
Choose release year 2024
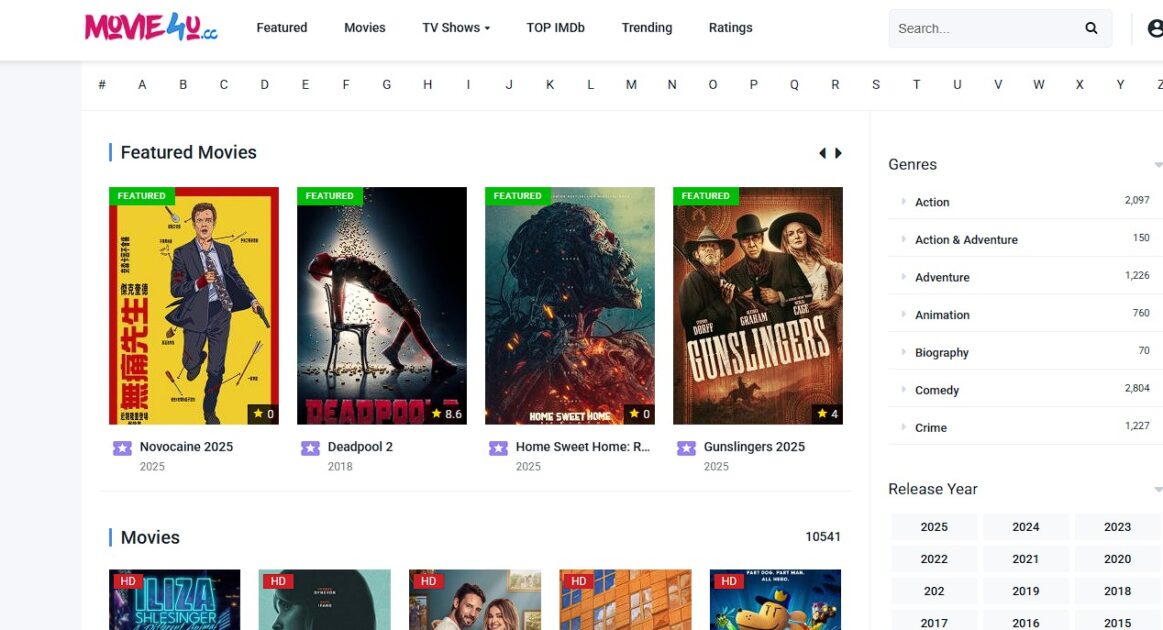(x=1026, y=527)
